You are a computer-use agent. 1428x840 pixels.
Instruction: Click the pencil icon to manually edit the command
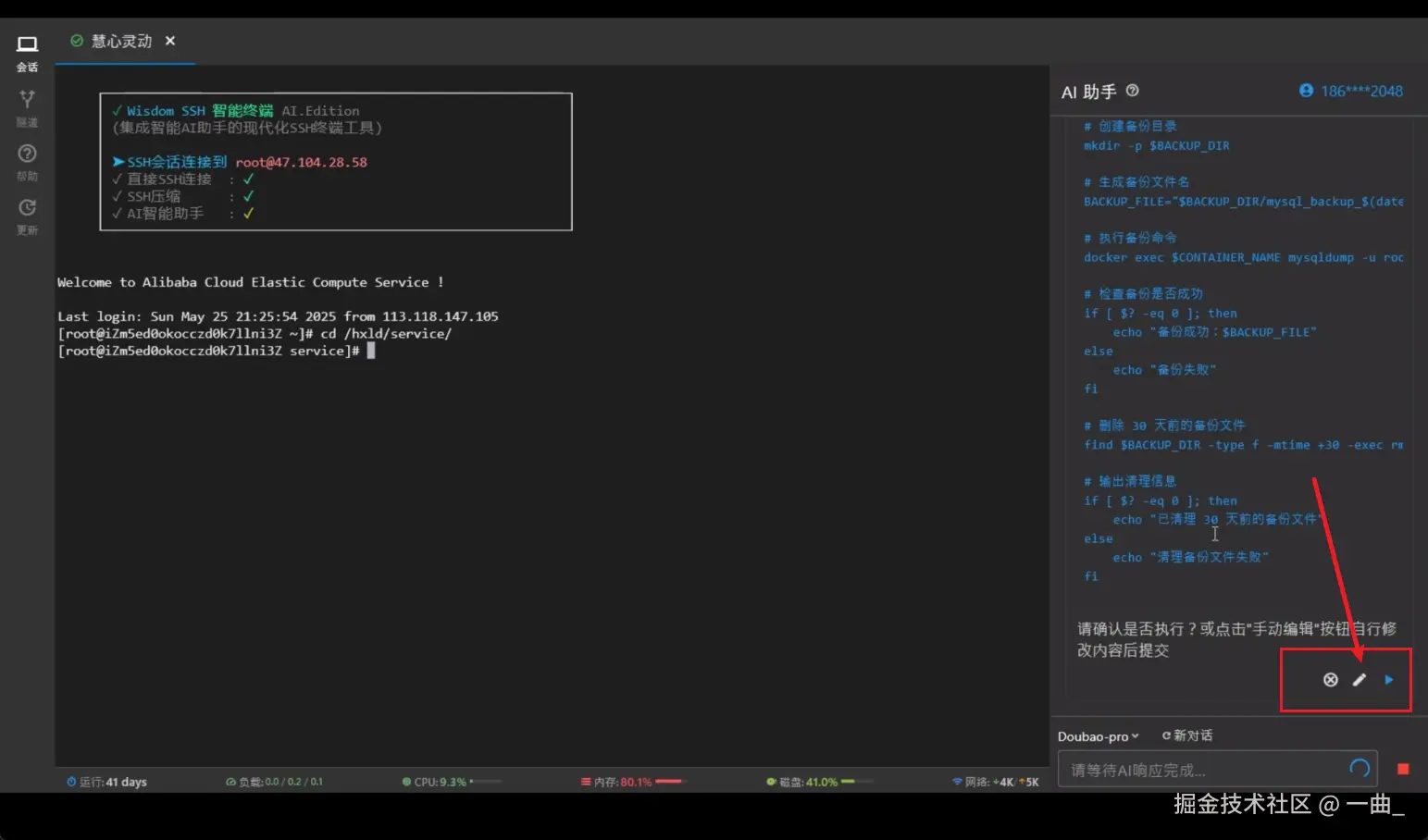1360,680
